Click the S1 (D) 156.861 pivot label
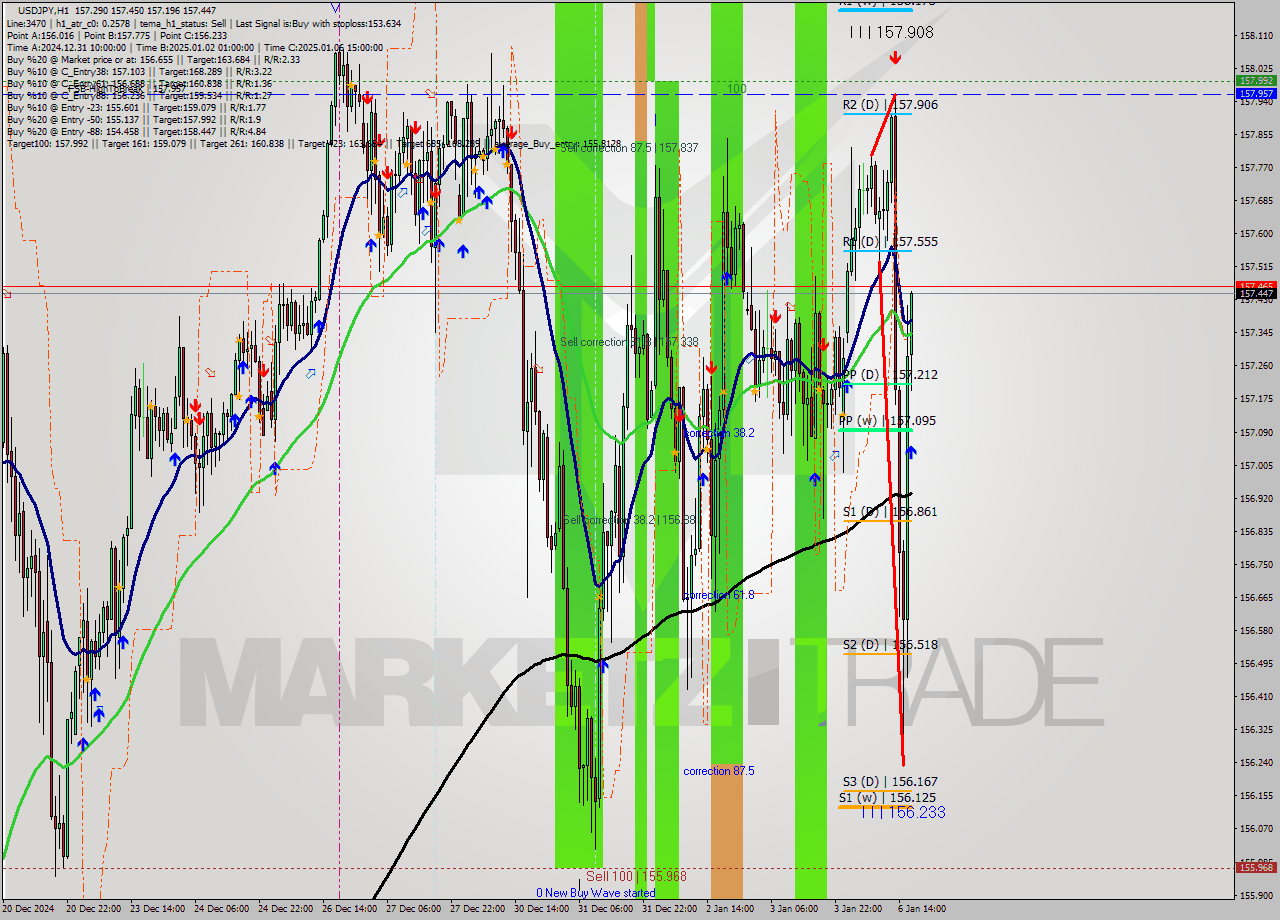This screenshot has width=1280, height=920. [890, 512]
